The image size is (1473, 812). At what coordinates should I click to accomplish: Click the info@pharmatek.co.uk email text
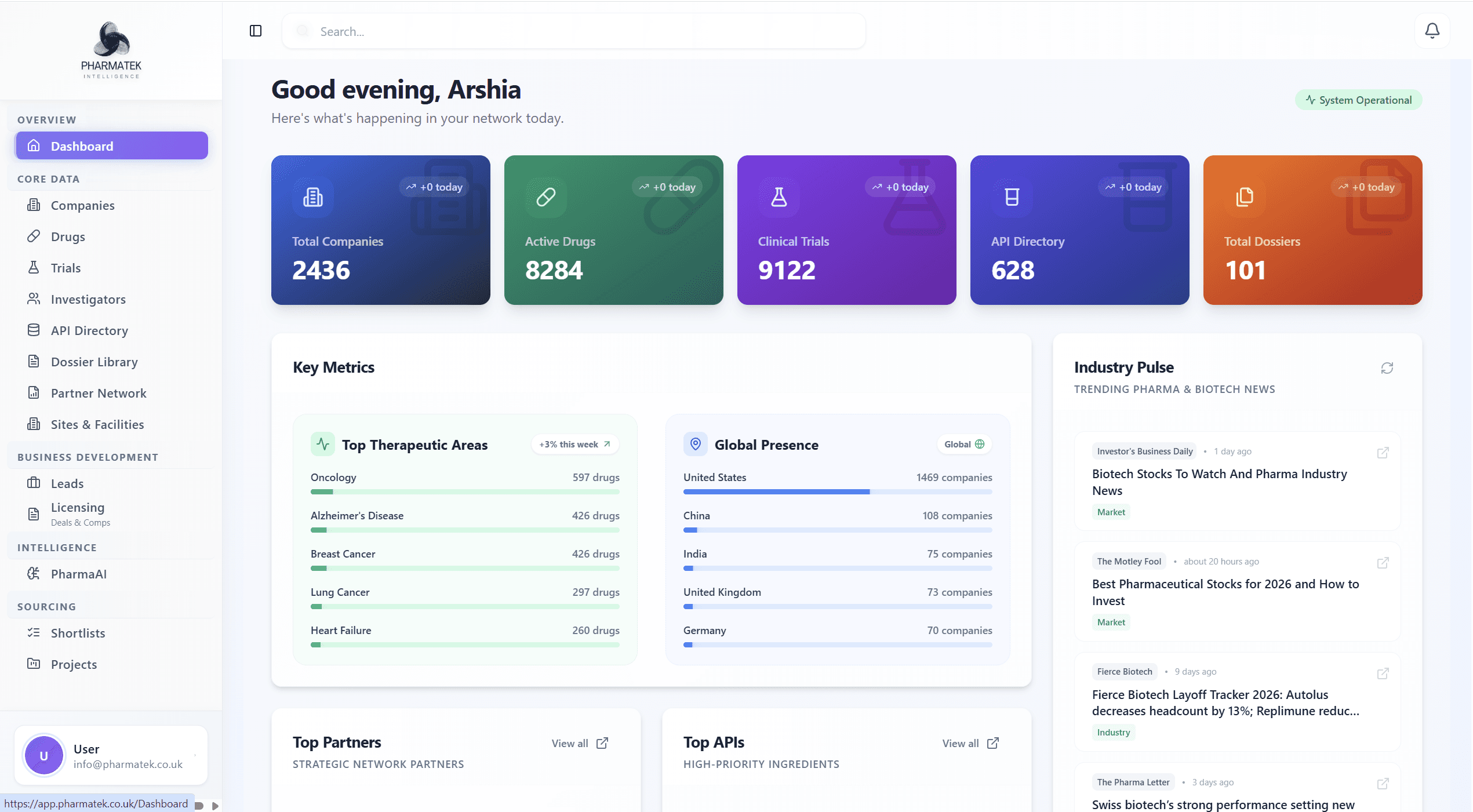coord(128,764)
